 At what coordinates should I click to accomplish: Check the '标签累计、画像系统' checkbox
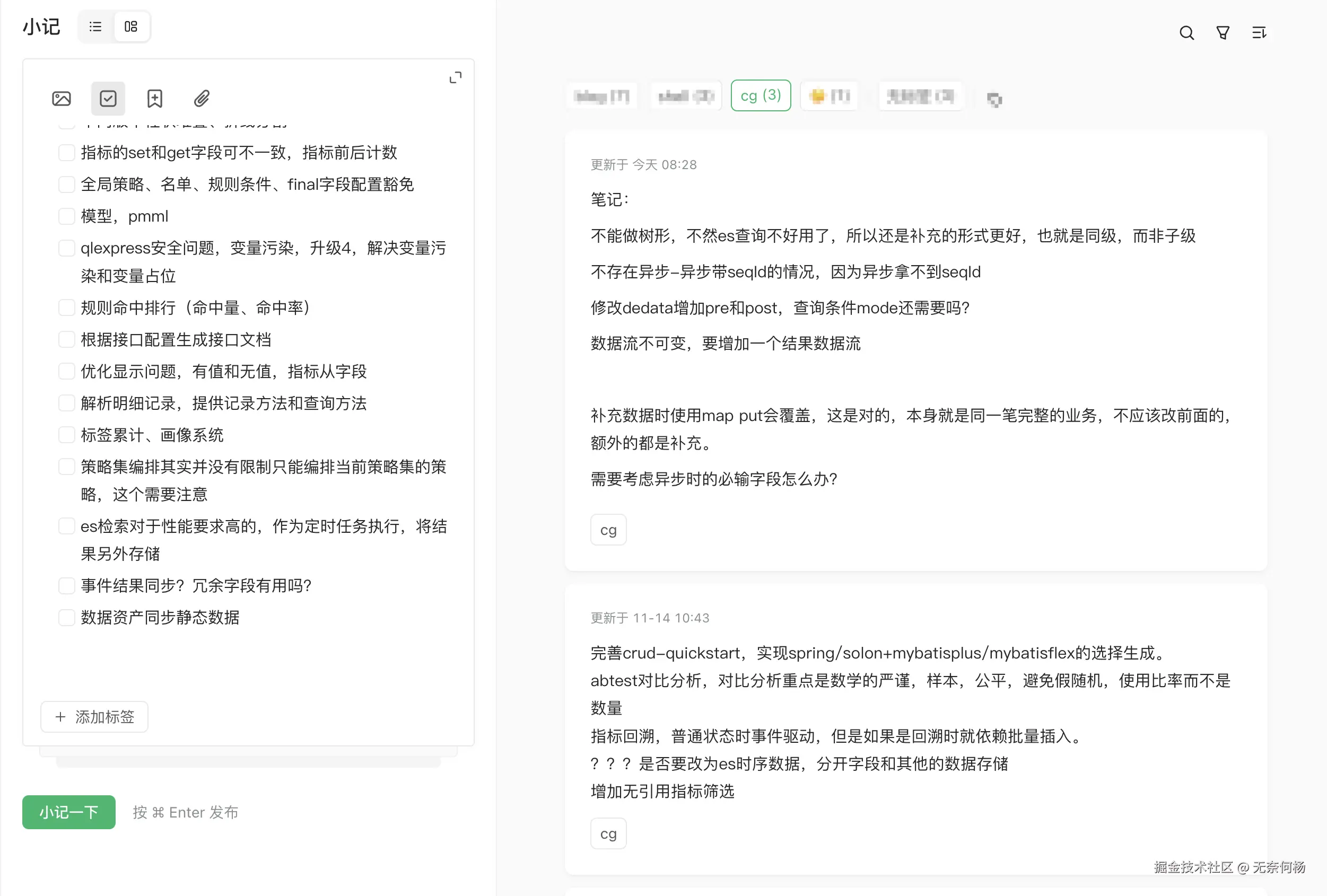67,435
